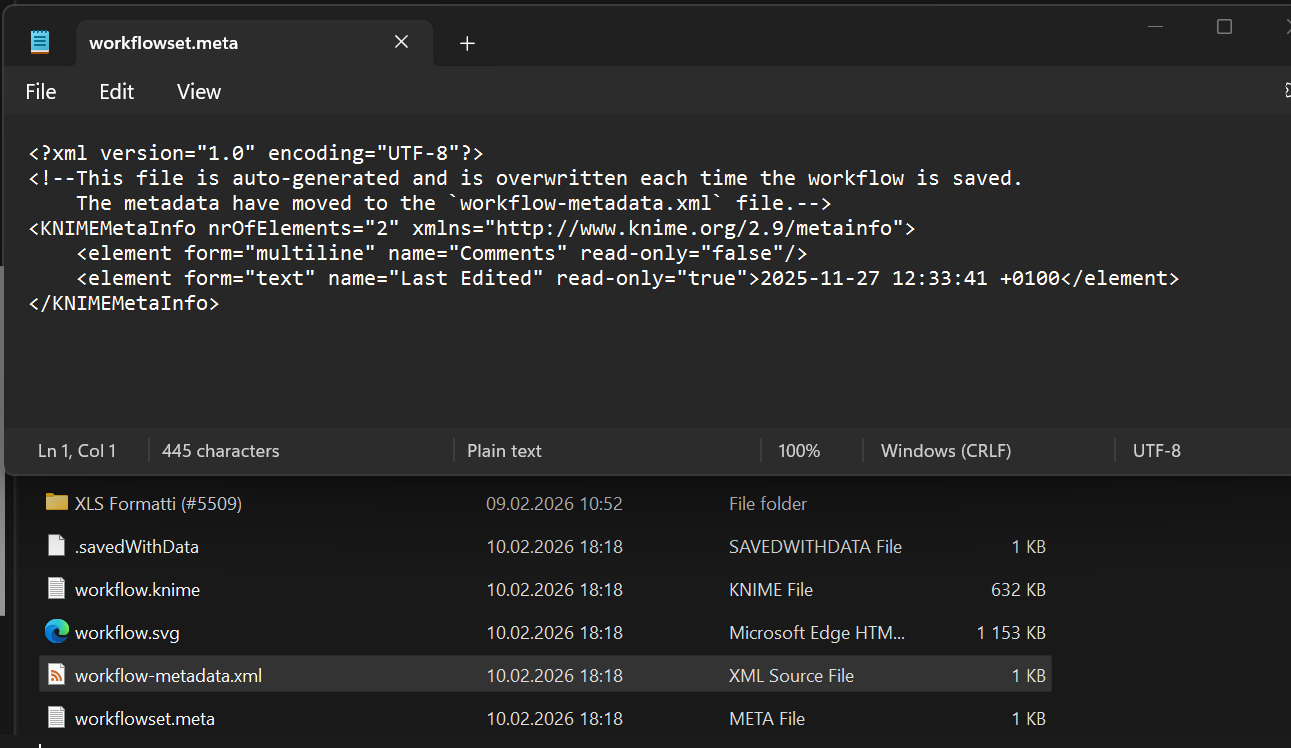
Task: Click the UTF-8 encoding indicator
Action: tap(1156, 451)
